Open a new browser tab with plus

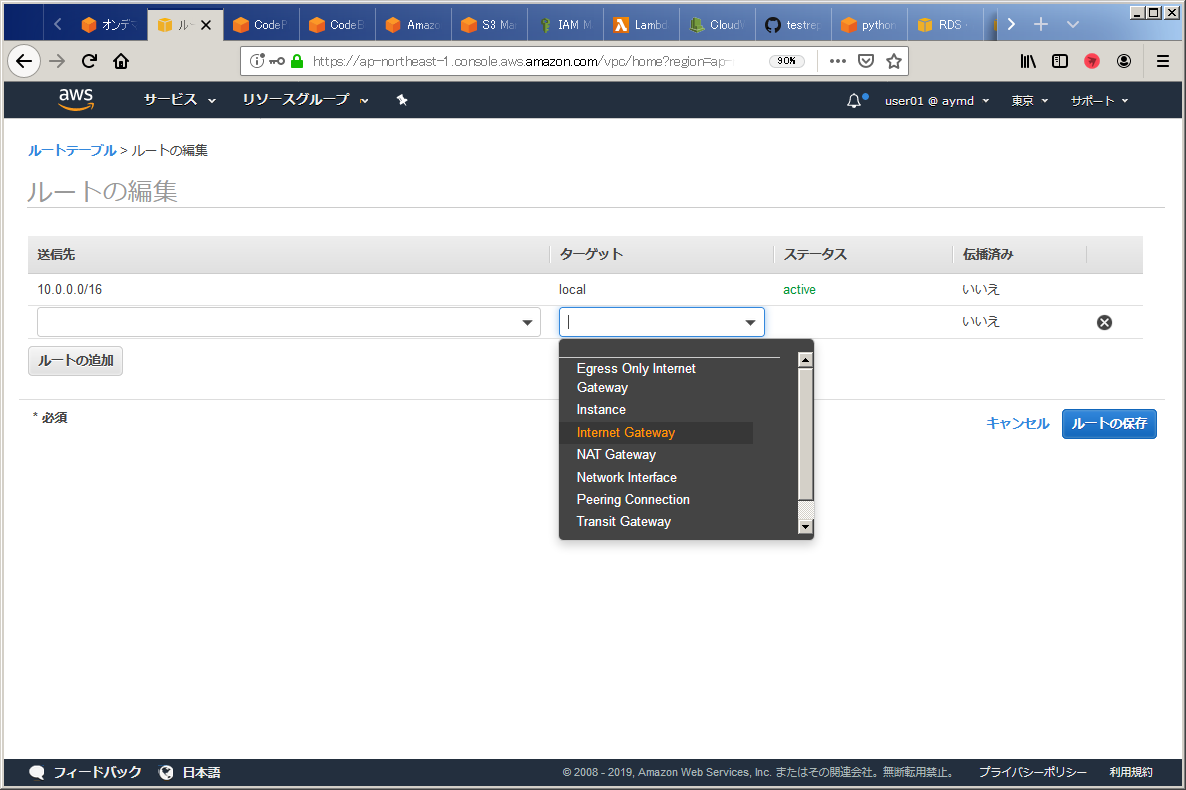(1041, 24)
